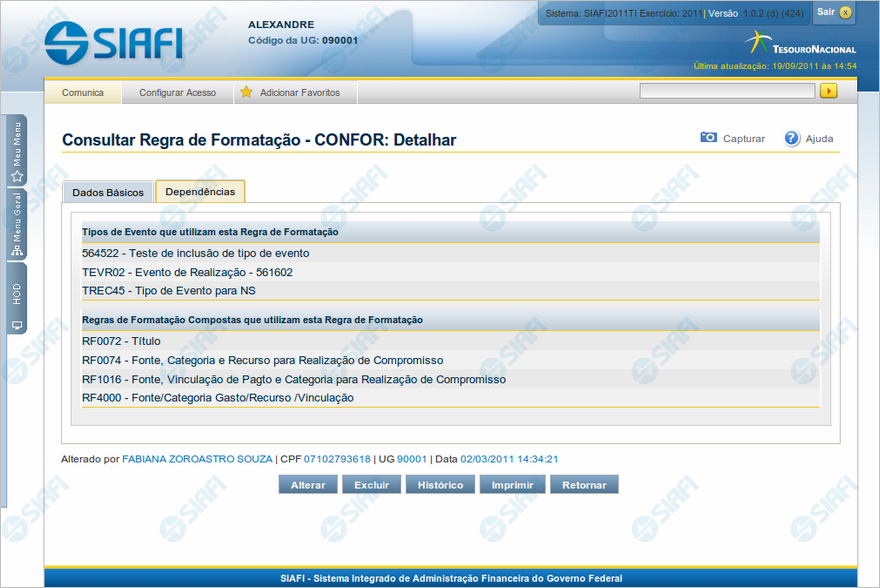Open Configurar Acesso menu item
This screenshot has width=880, height=588.
click(x=177, y=92)
